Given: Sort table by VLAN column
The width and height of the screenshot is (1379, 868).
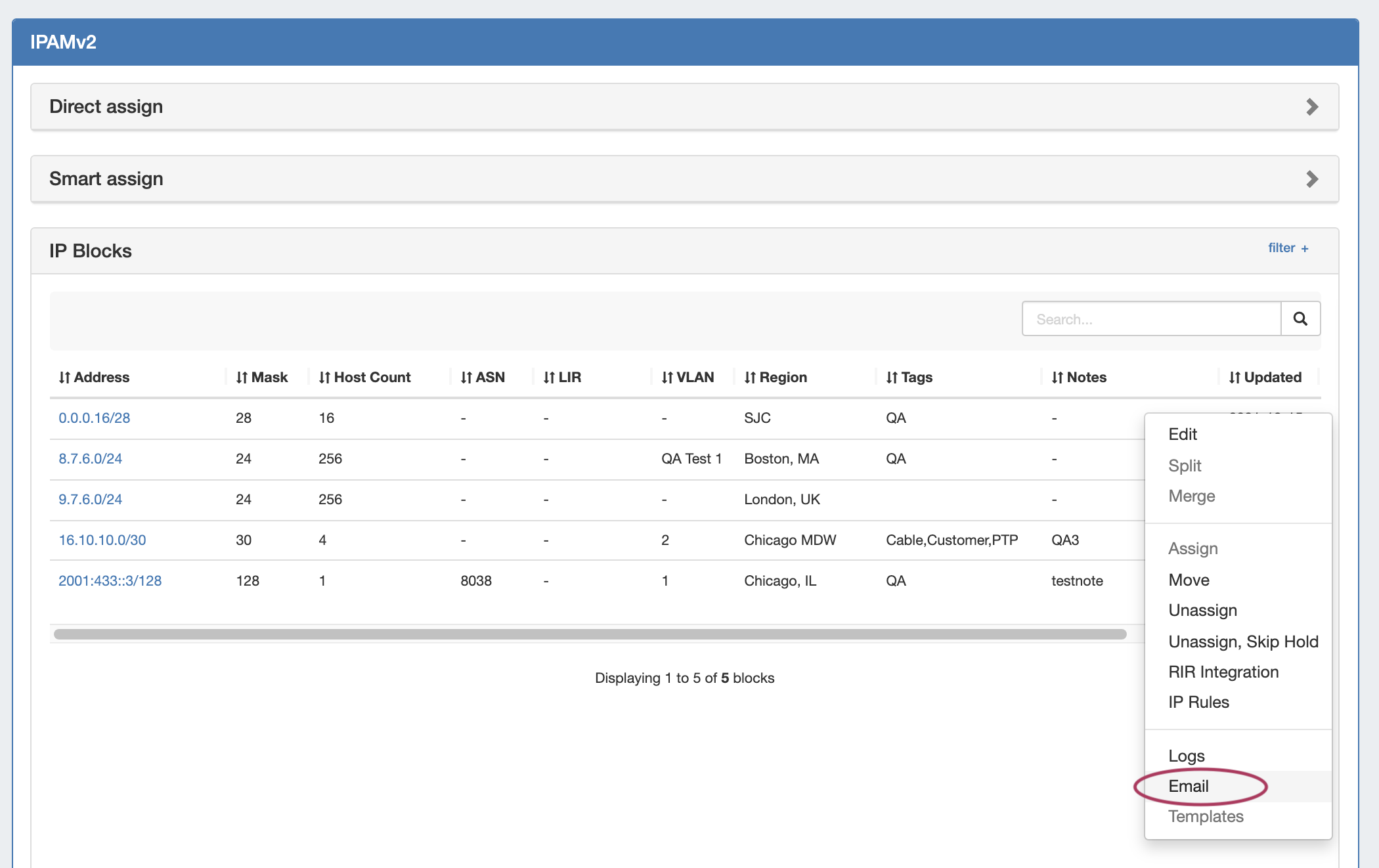Looking at the screenshot, I should tap(688, 378).
